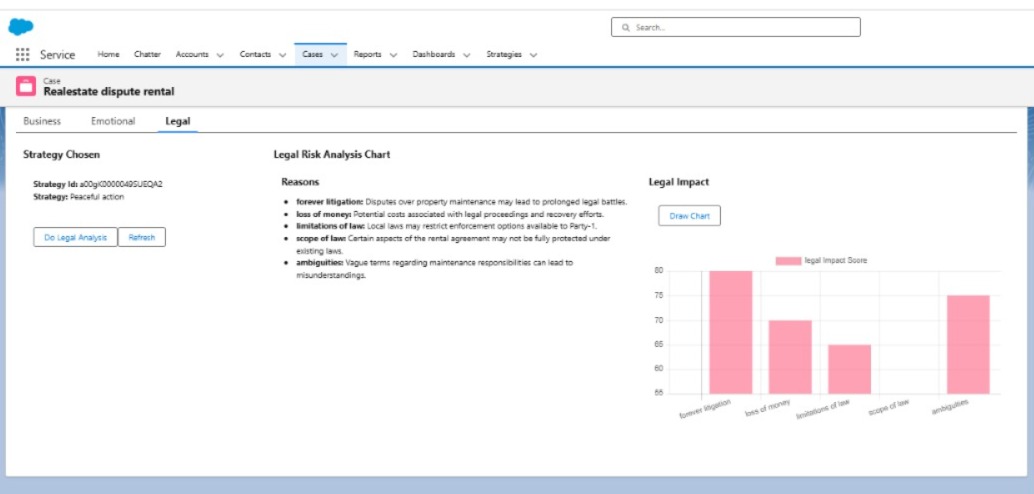
Task: Click the Draw Chart button
Action: point(689,216)
